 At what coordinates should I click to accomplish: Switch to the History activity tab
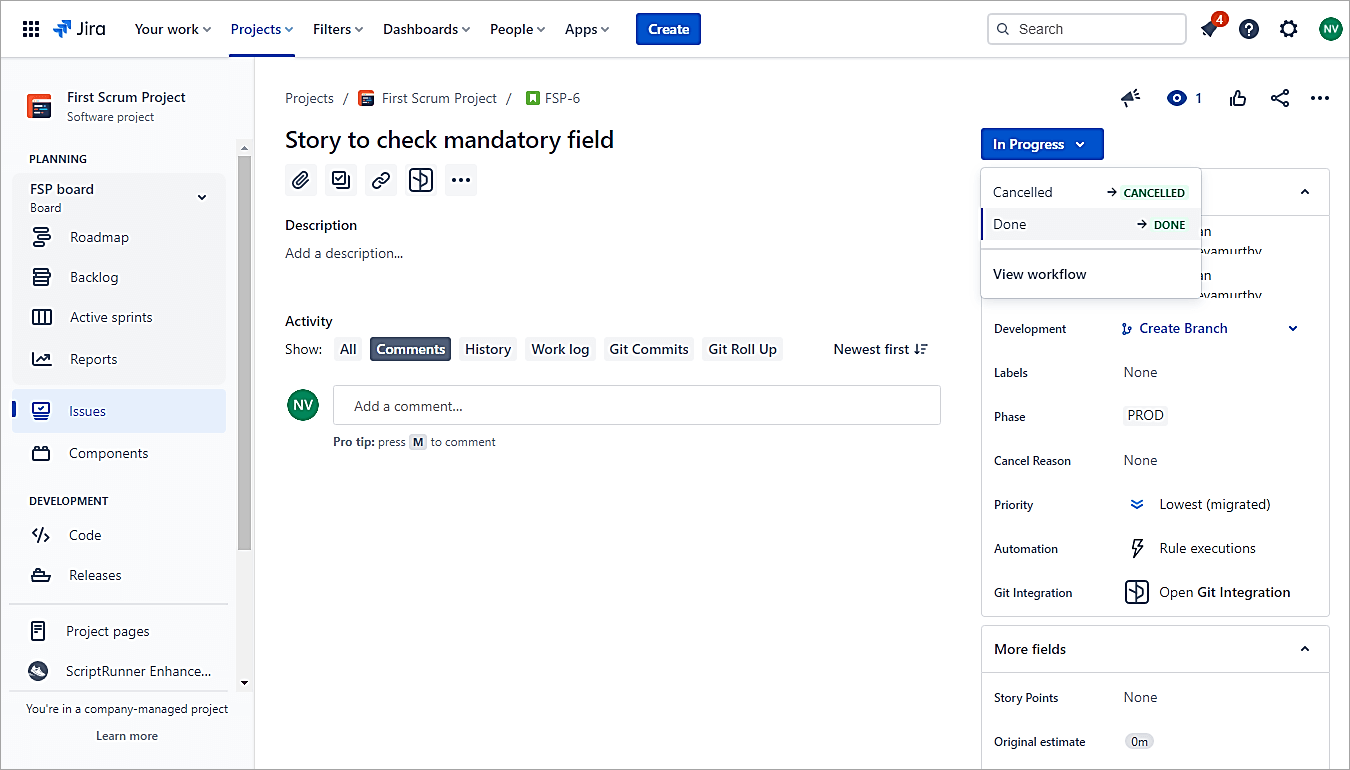[x=487, y=349]
